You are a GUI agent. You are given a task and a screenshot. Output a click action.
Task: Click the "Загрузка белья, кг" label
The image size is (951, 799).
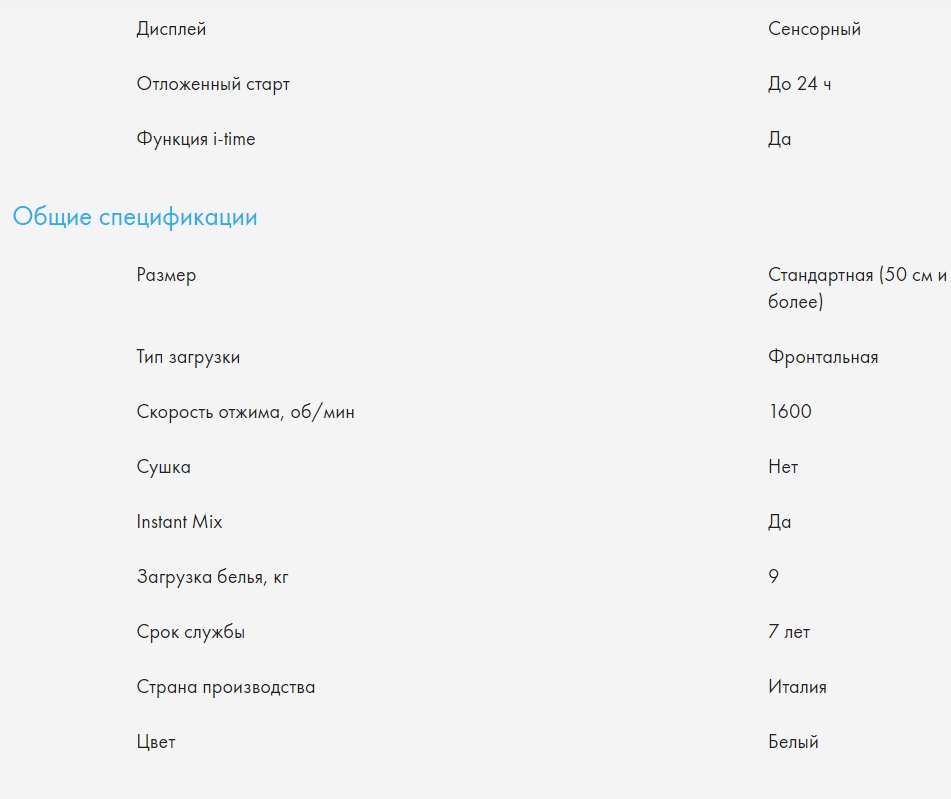[x=212, y=577]
